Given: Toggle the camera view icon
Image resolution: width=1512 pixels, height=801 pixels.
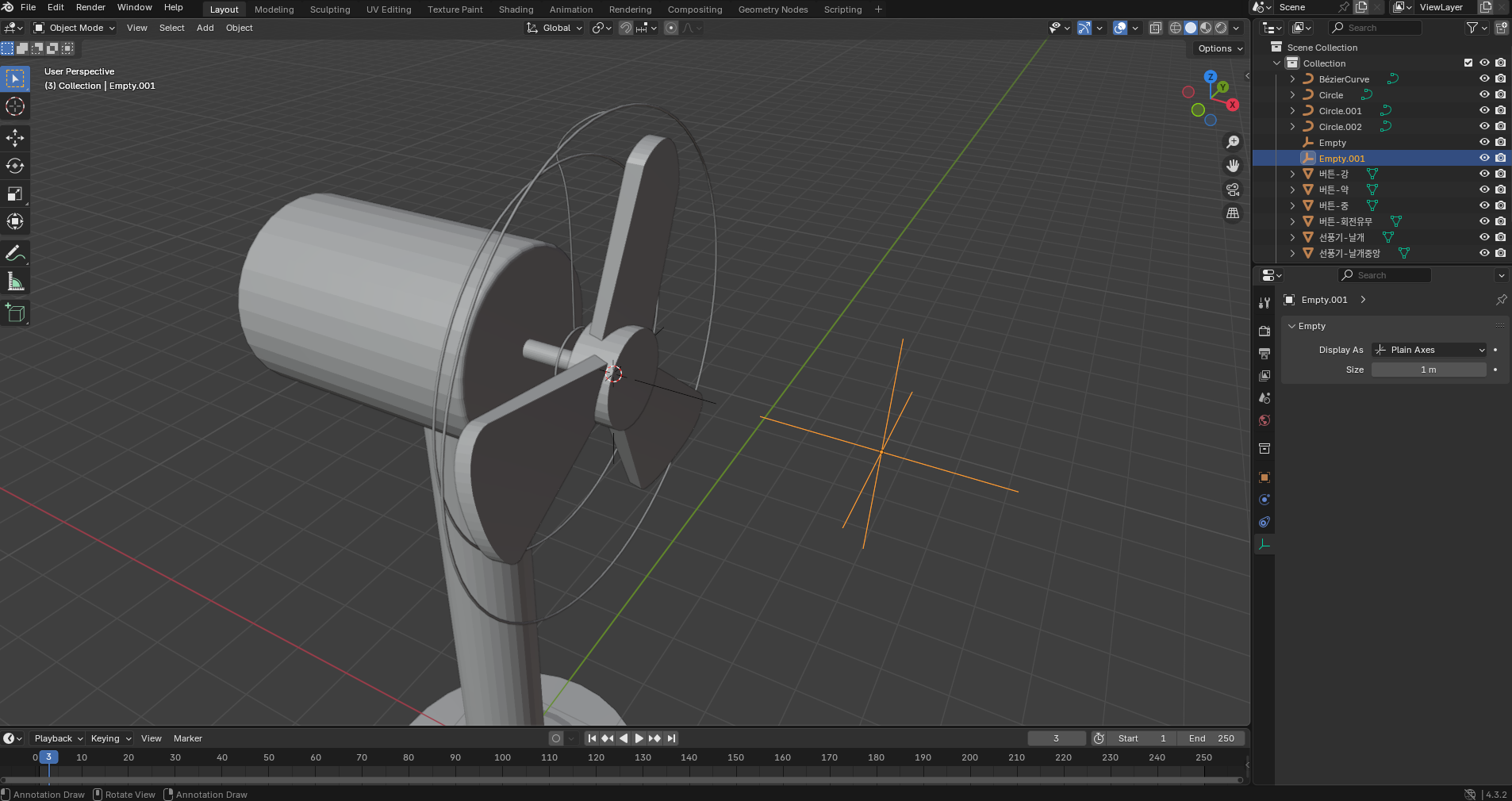Looking at the screenshot, I should [x=1233, y=190].
